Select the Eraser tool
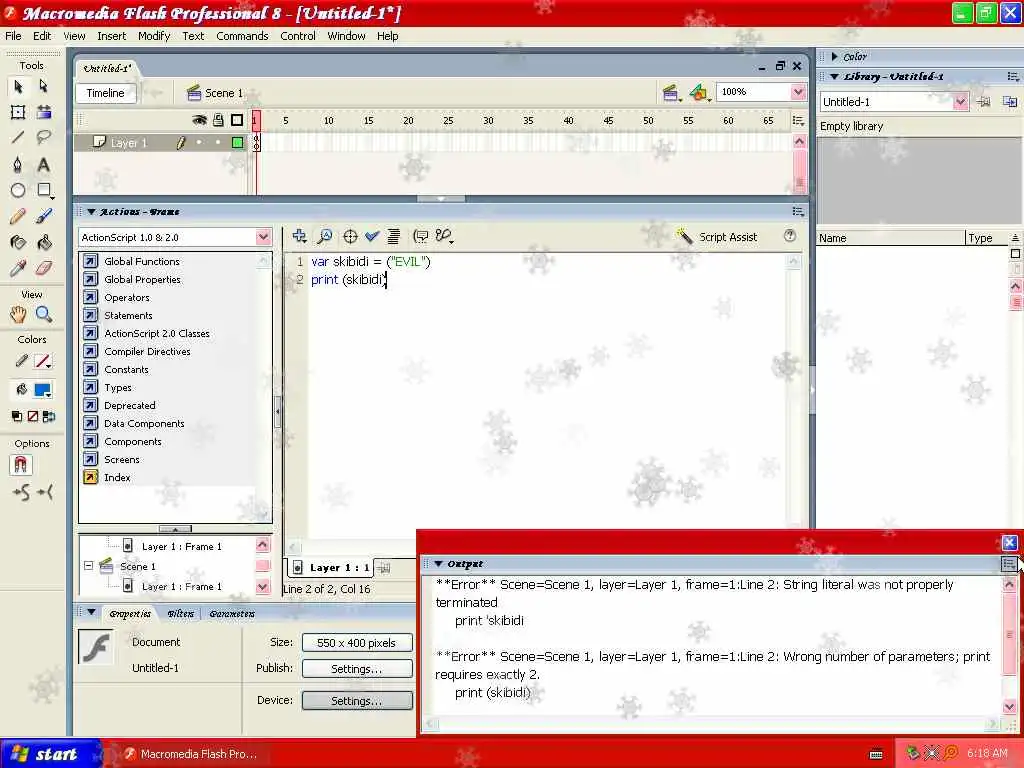Viewport: 1024px width, 768px height. tap(44, 268)
